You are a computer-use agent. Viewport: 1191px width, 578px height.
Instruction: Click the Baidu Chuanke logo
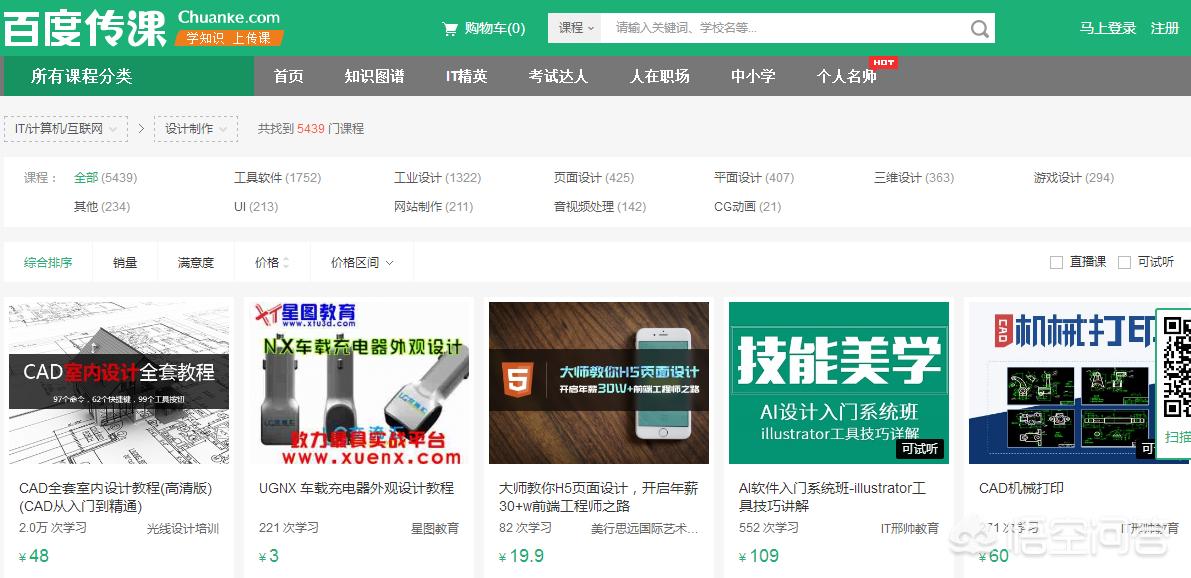(x=85, y=27)
